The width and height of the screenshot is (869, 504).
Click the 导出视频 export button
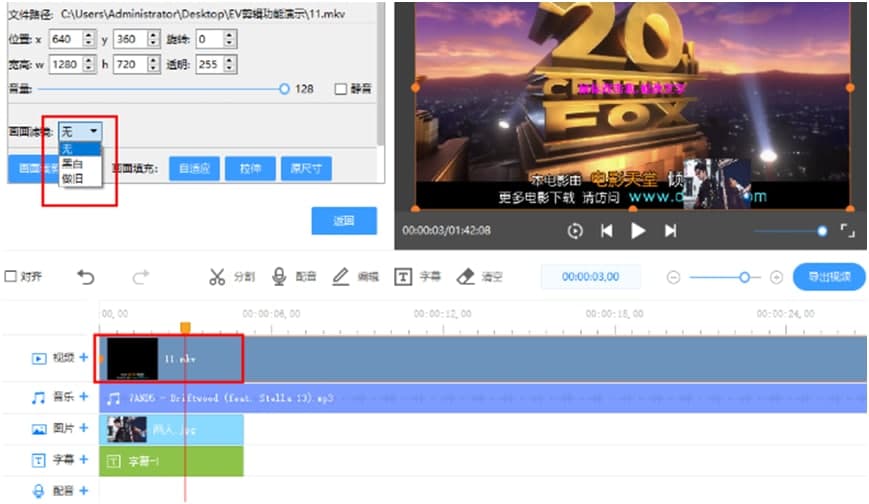829,277
